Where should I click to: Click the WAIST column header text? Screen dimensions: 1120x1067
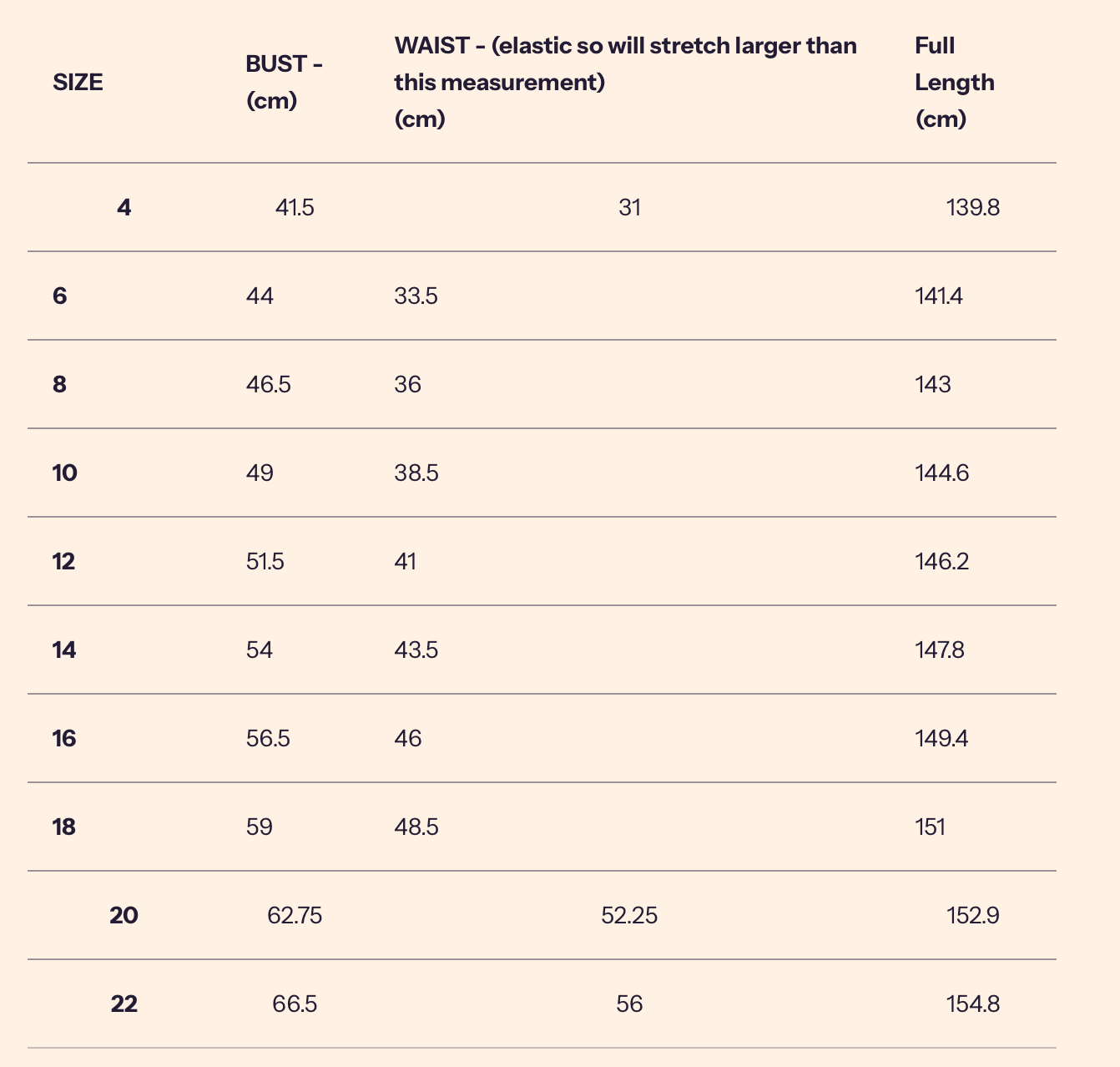pyautogui.click(x=625, y=83)
